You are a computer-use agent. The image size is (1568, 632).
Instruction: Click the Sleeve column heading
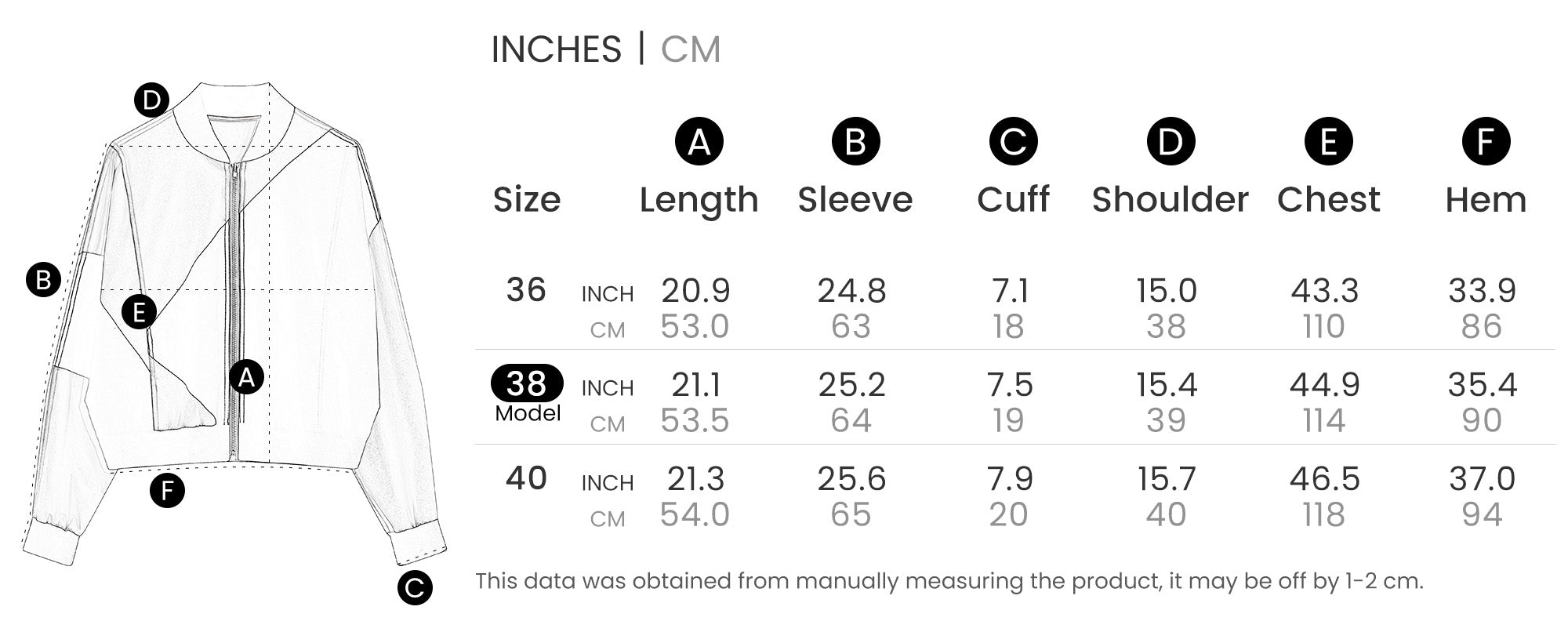coord(855,199)
